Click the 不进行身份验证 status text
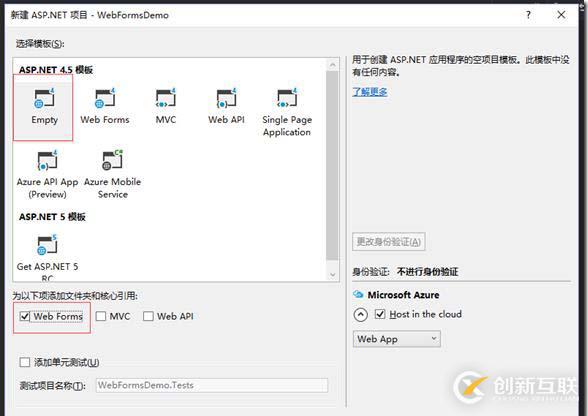This screenshot has height=416, width=588. pos(428,272)
